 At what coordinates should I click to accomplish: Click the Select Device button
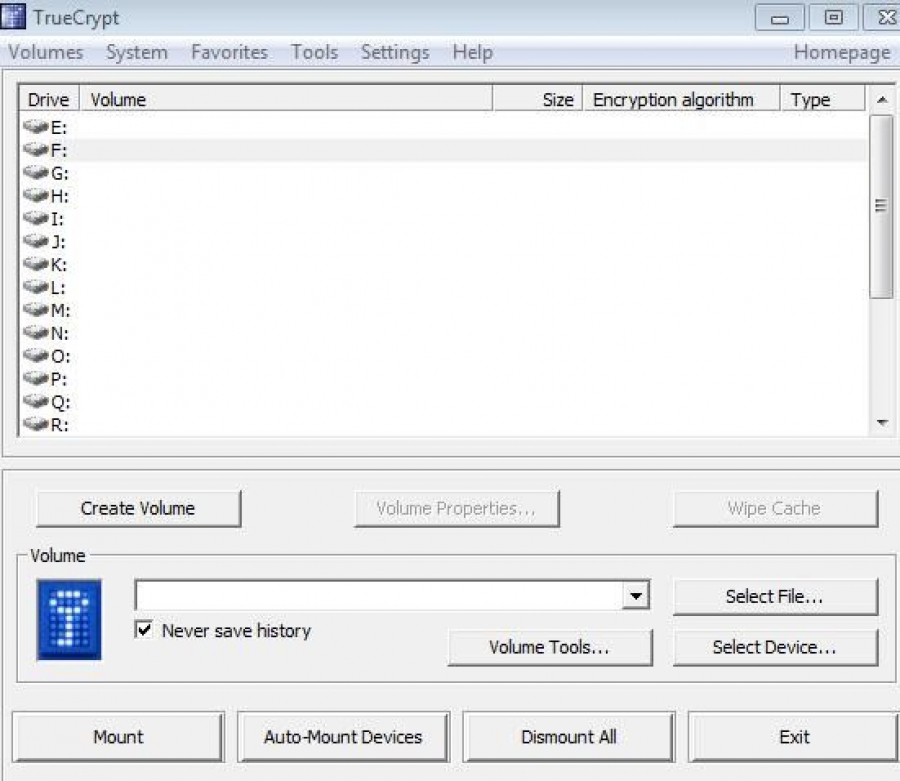point(776,647)
